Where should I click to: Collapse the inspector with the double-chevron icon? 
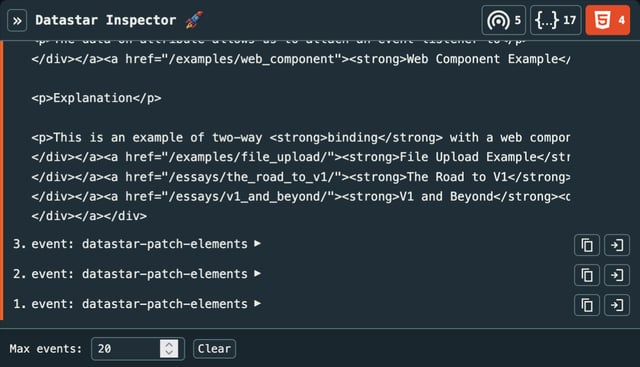click(17, 20)
